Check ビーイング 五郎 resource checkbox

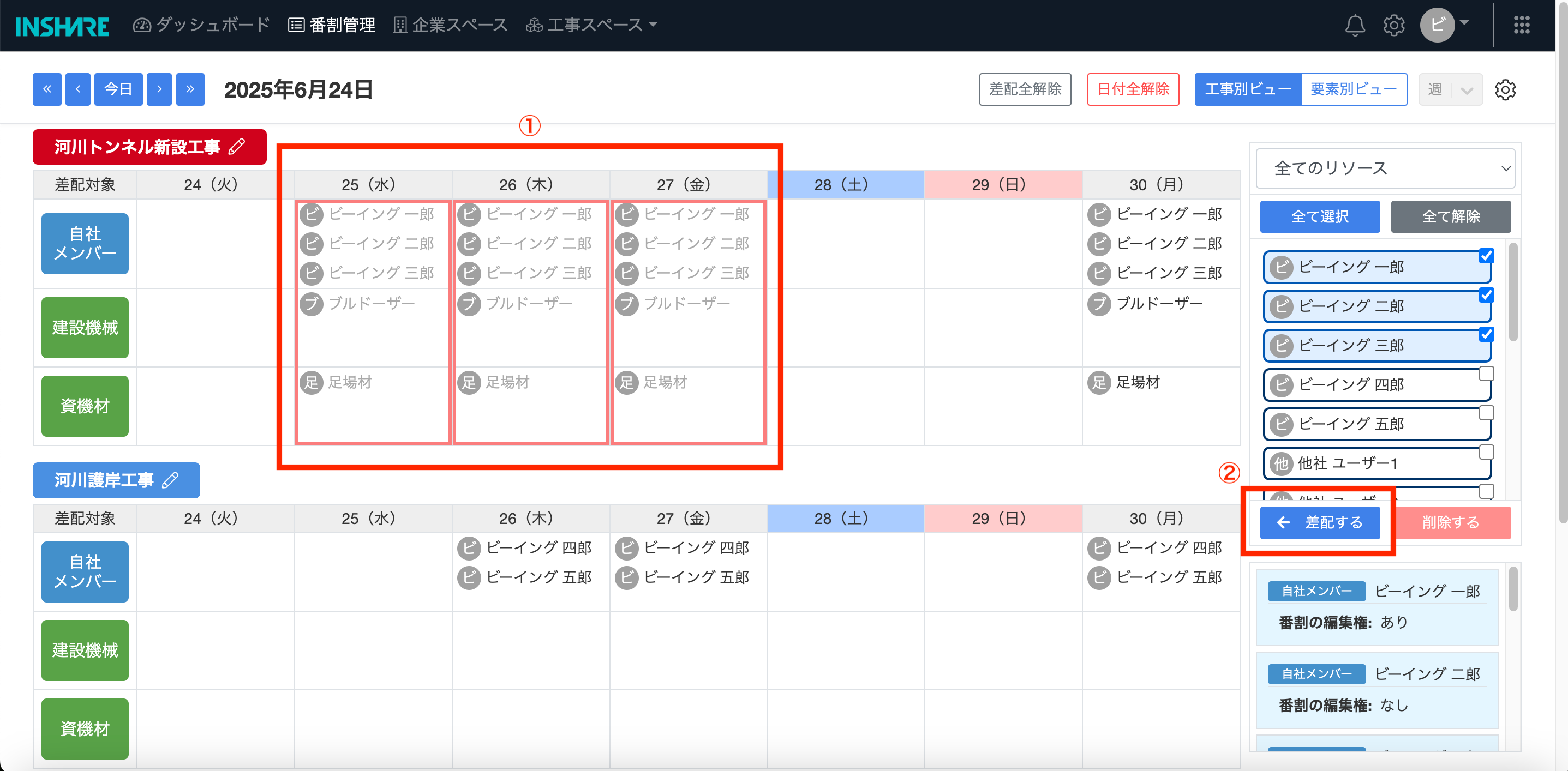coord(1486,413)
